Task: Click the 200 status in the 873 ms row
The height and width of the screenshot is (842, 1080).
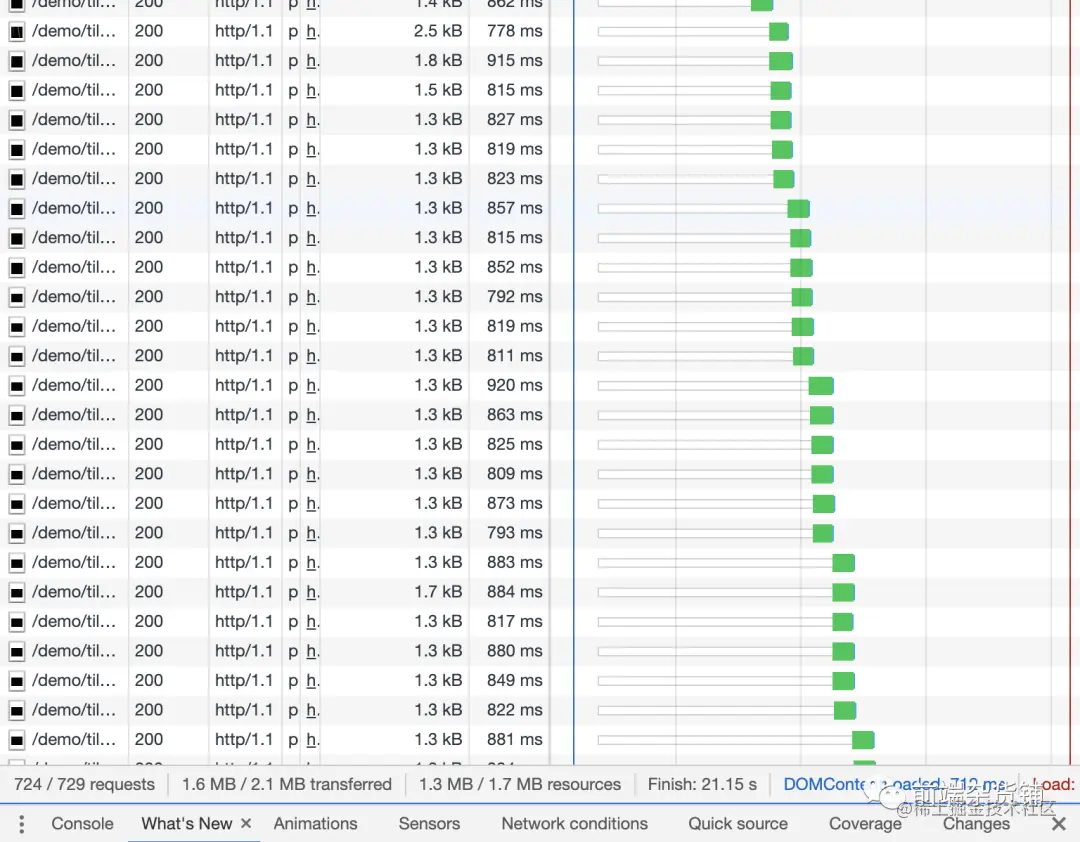Action: [x=149, y=504]
